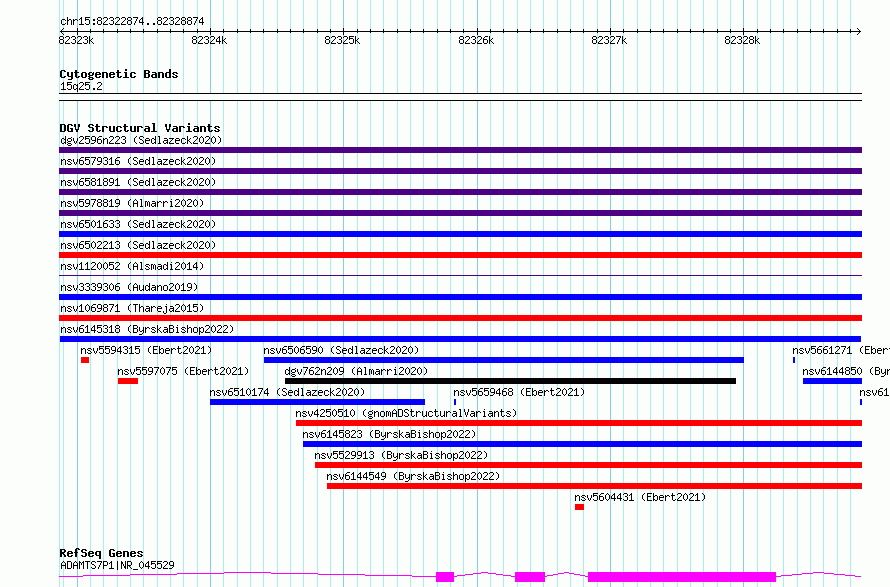This screenshot has height=587, width=890.
Task: Click the purple bar under nsv5978819
Action: coord(460,213)
